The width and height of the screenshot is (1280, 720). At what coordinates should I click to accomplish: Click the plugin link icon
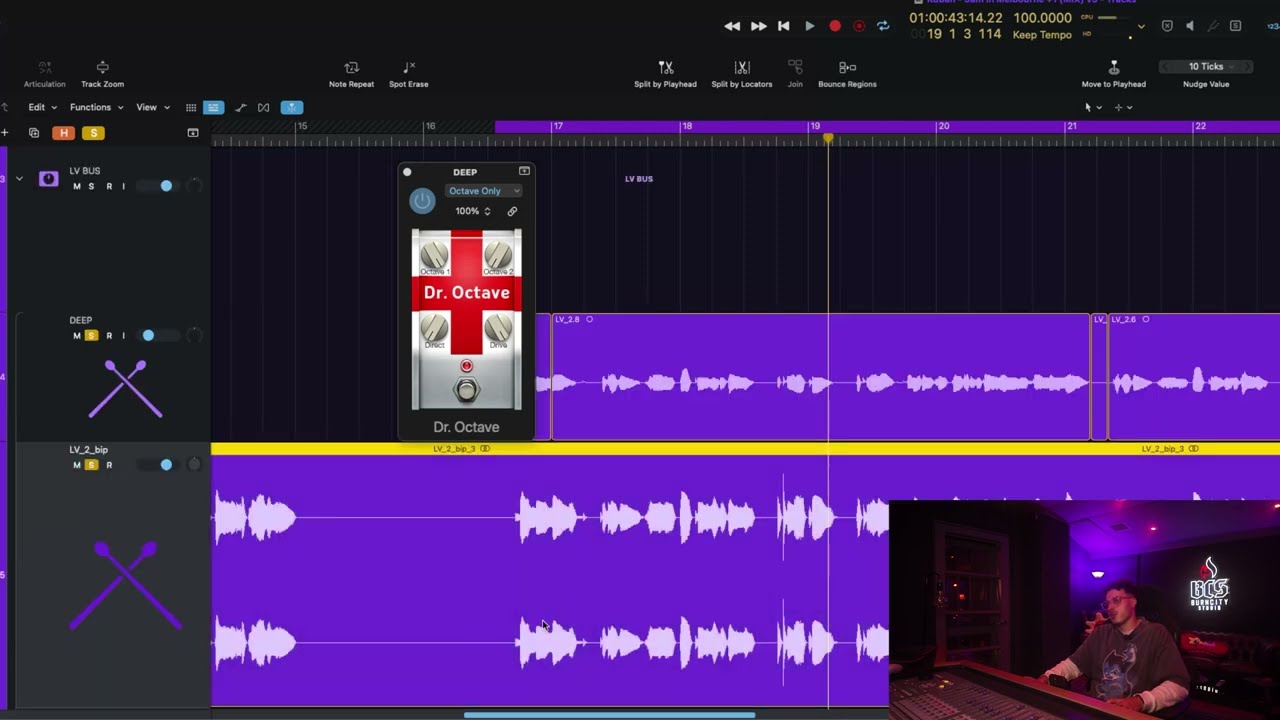pyautogui.click(x=512, y=211)
